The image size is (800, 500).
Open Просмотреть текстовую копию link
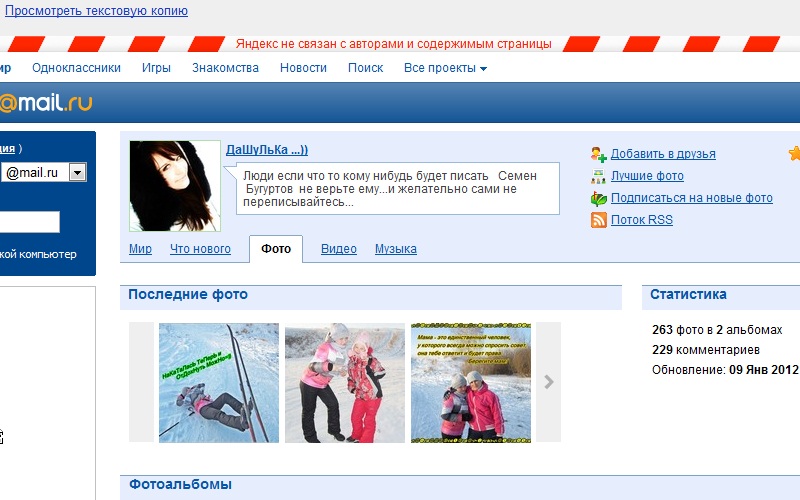(x=96, y=11)
